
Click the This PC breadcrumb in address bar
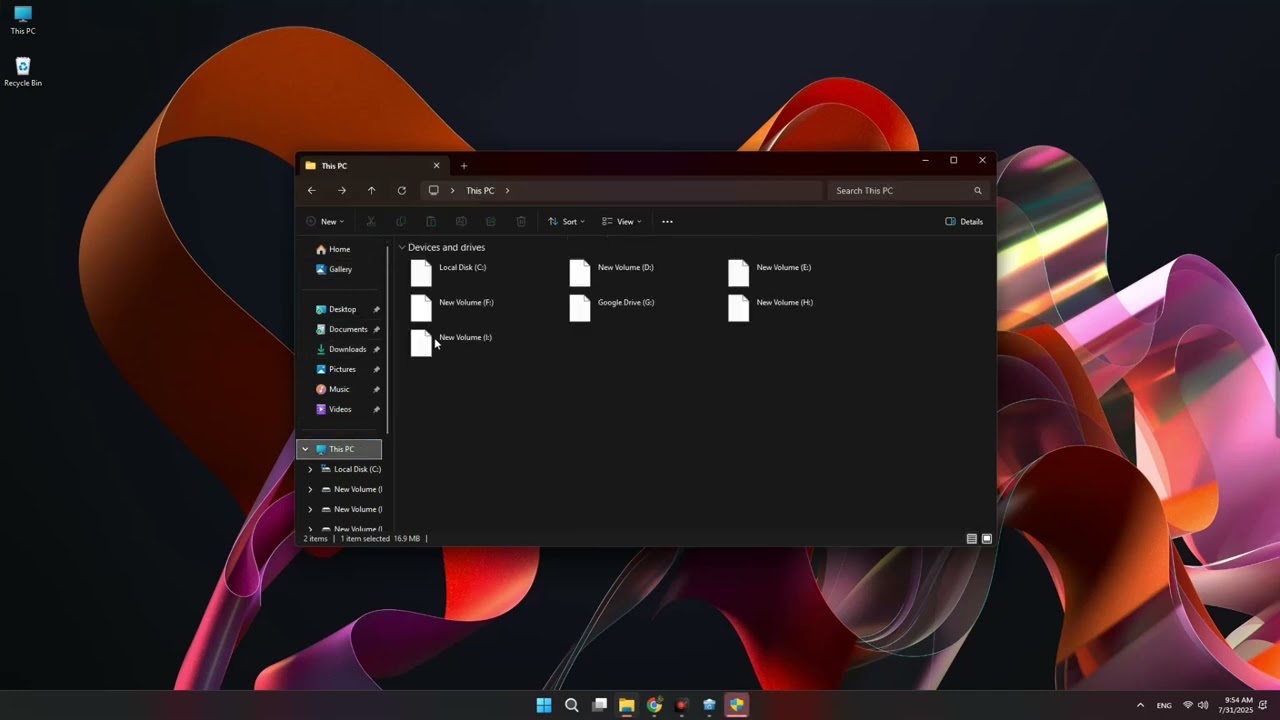(480, 190)
